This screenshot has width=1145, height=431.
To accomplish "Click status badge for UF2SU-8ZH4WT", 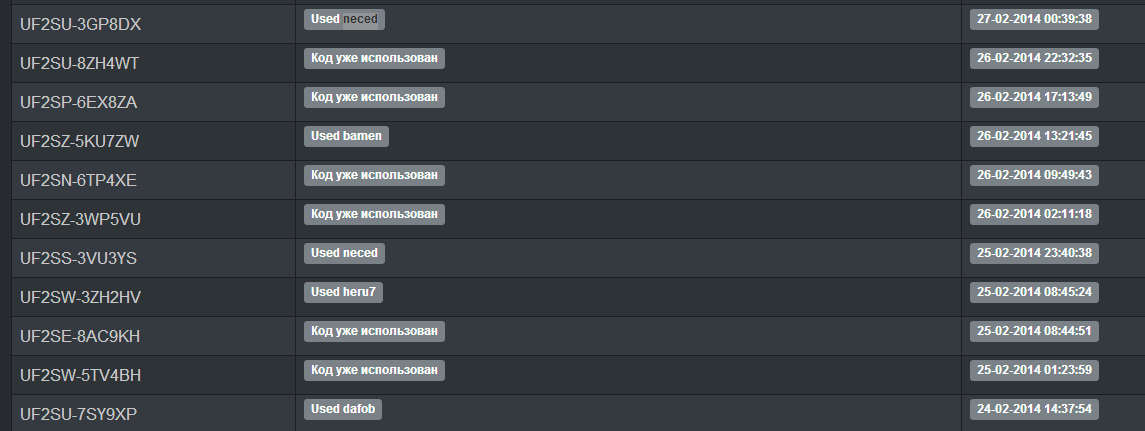I will 374,58.
